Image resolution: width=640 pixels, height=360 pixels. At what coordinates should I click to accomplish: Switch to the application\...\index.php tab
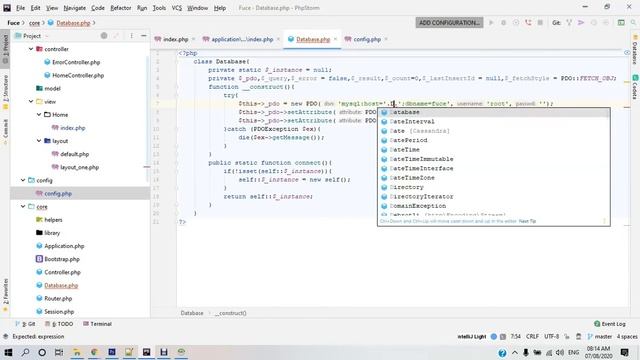(242, 39)
